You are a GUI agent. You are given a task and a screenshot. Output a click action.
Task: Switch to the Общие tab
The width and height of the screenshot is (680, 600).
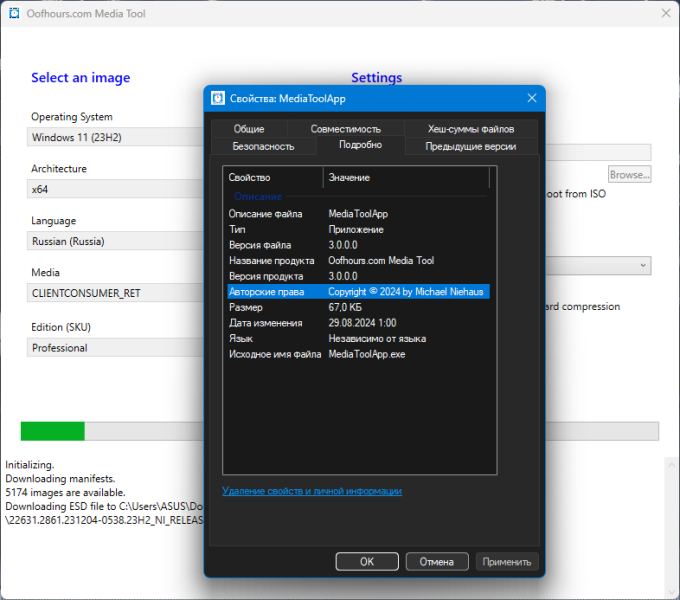[249, 129]
